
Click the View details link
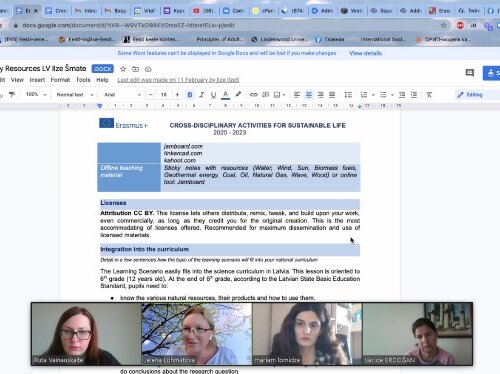(x=365, y=53)
